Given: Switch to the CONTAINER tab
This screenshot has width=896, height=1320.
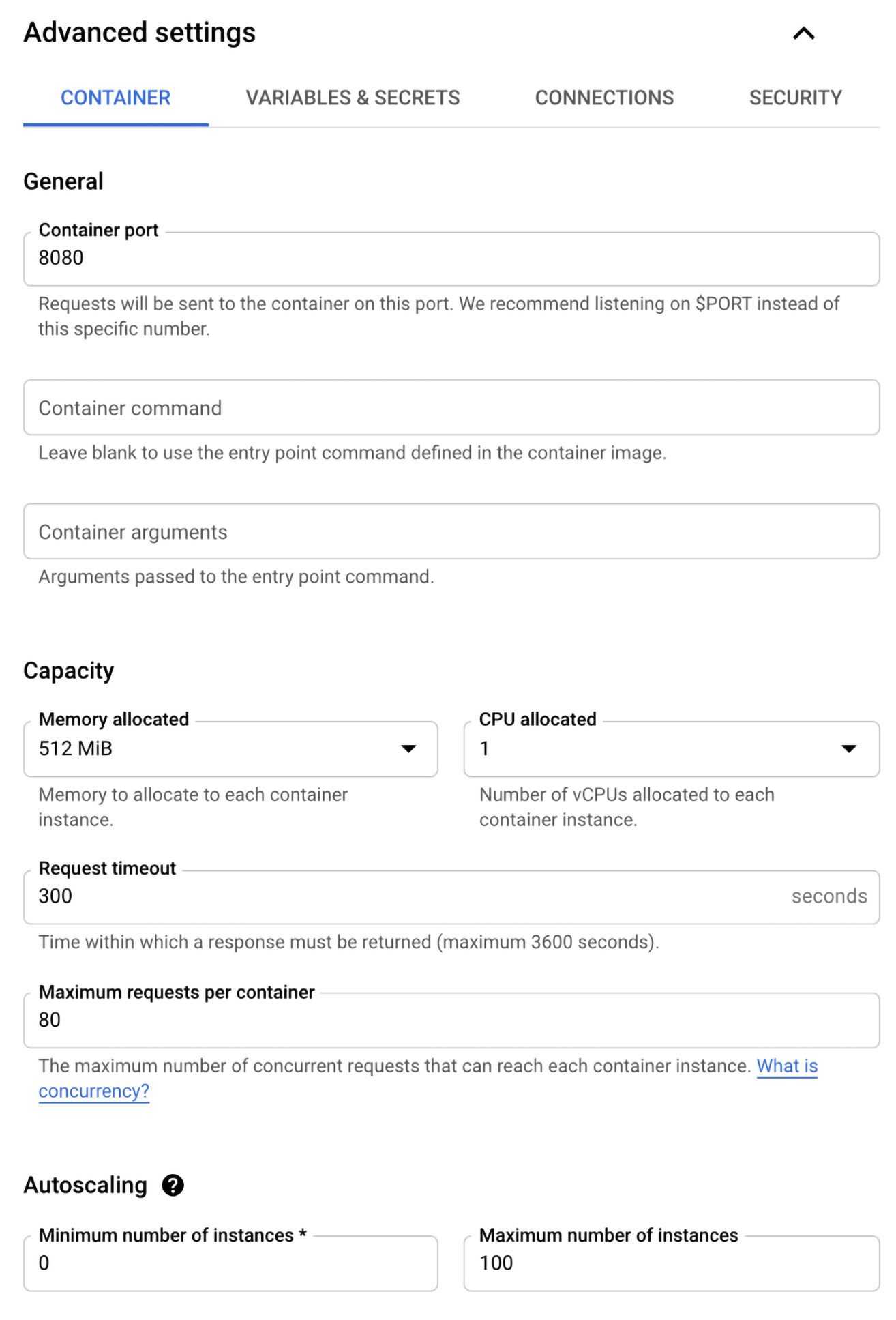Looking at the screenshot, I should click(116, 98).
